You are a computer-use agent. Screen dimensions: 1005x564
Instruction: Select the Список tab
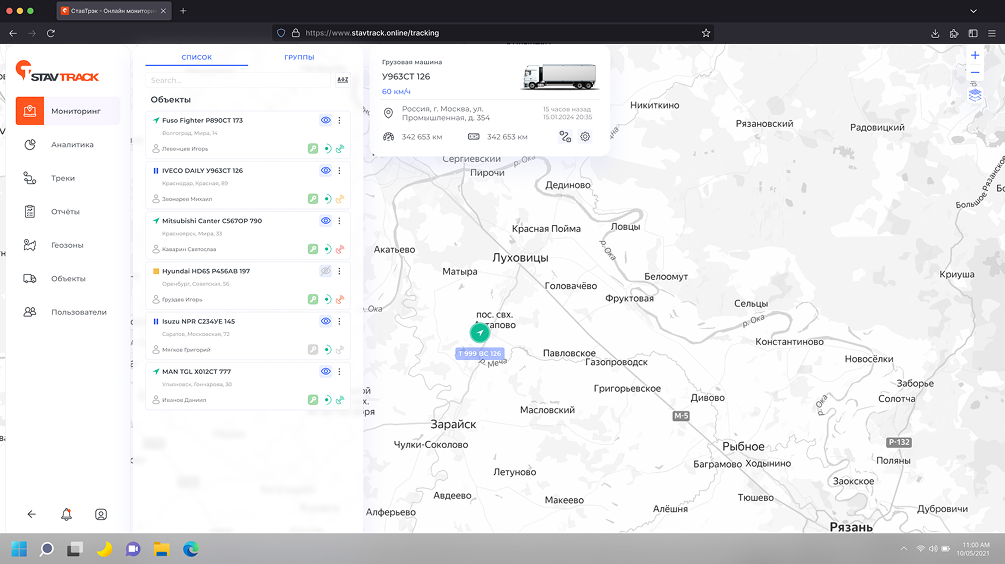point(196,58)
